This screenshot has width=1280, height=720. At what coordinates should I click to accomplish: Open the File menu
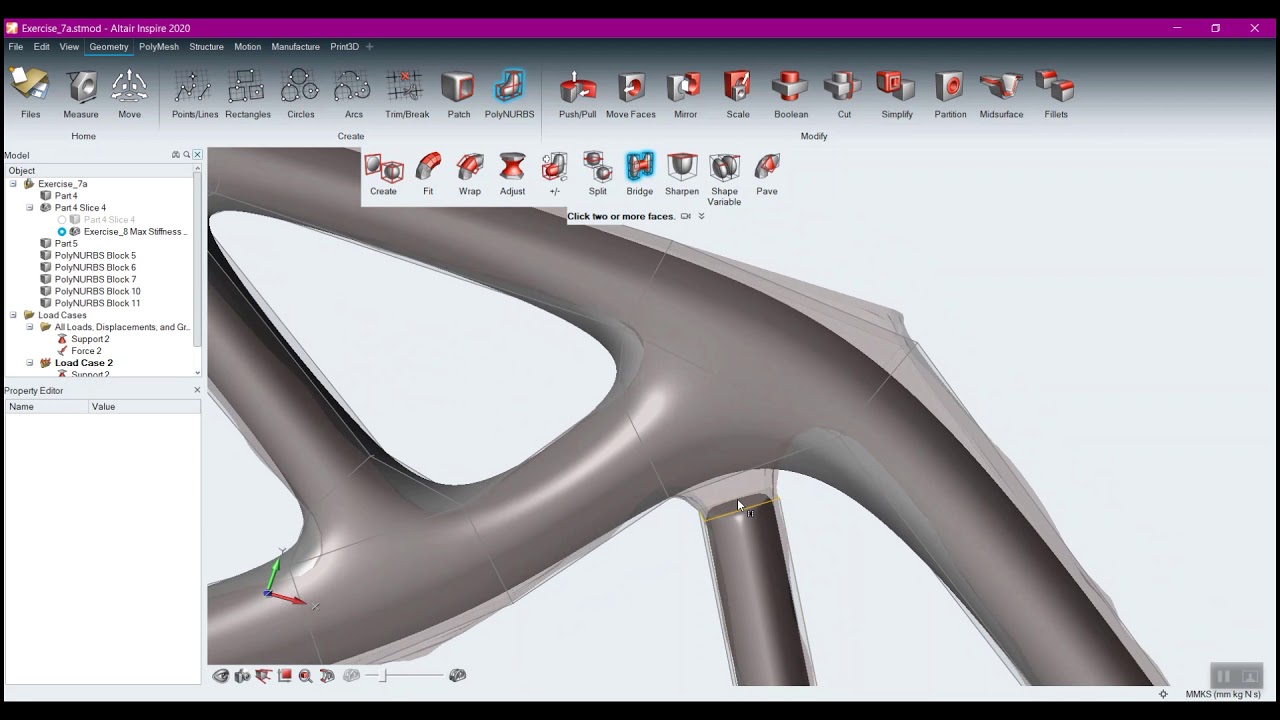[x=16, y=47]
